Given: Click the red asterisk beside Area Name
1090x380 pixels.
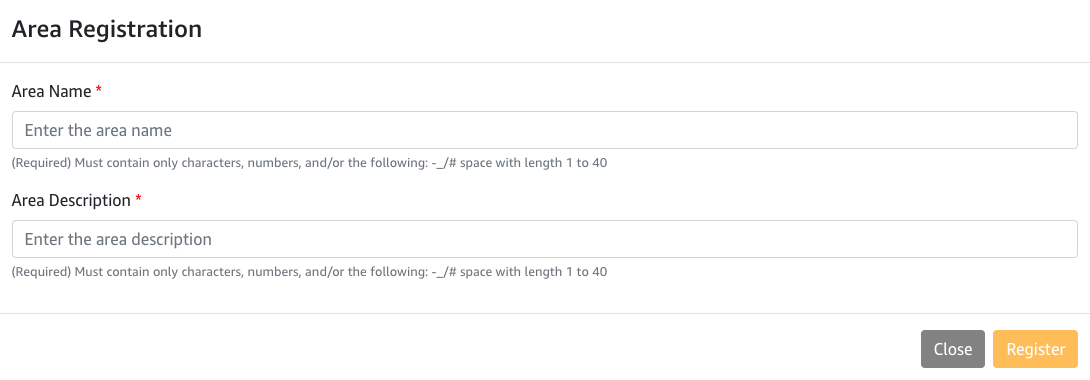Looking at the screenshot, I should pyautogui.click(x=99, y=90).
